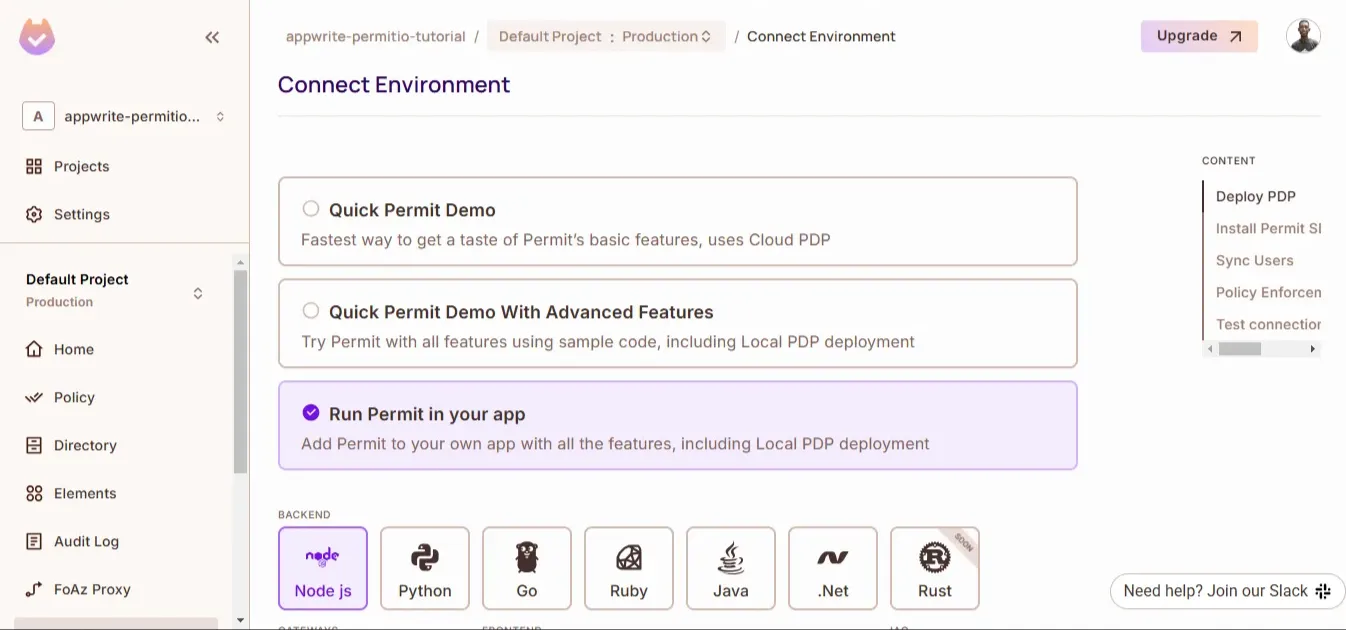Jump to Policy Enforcement content section
Screen dimensions: 1346x630
1268,292
